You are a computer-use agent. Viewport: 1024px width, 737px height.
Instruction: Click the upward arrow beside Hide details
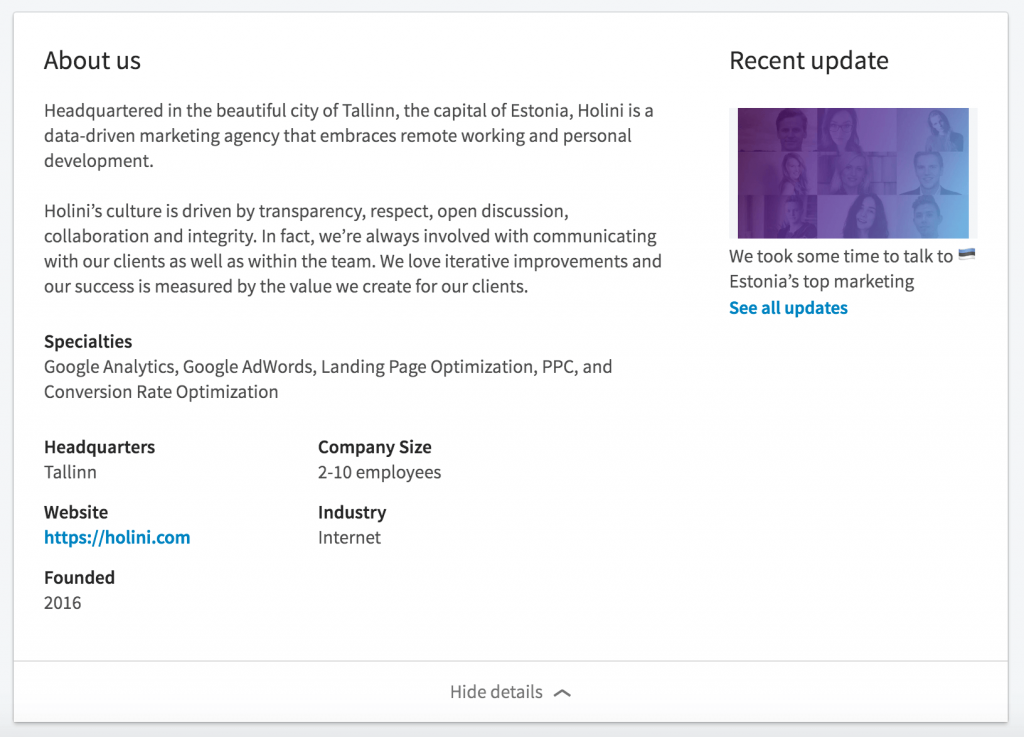point(561,691)
